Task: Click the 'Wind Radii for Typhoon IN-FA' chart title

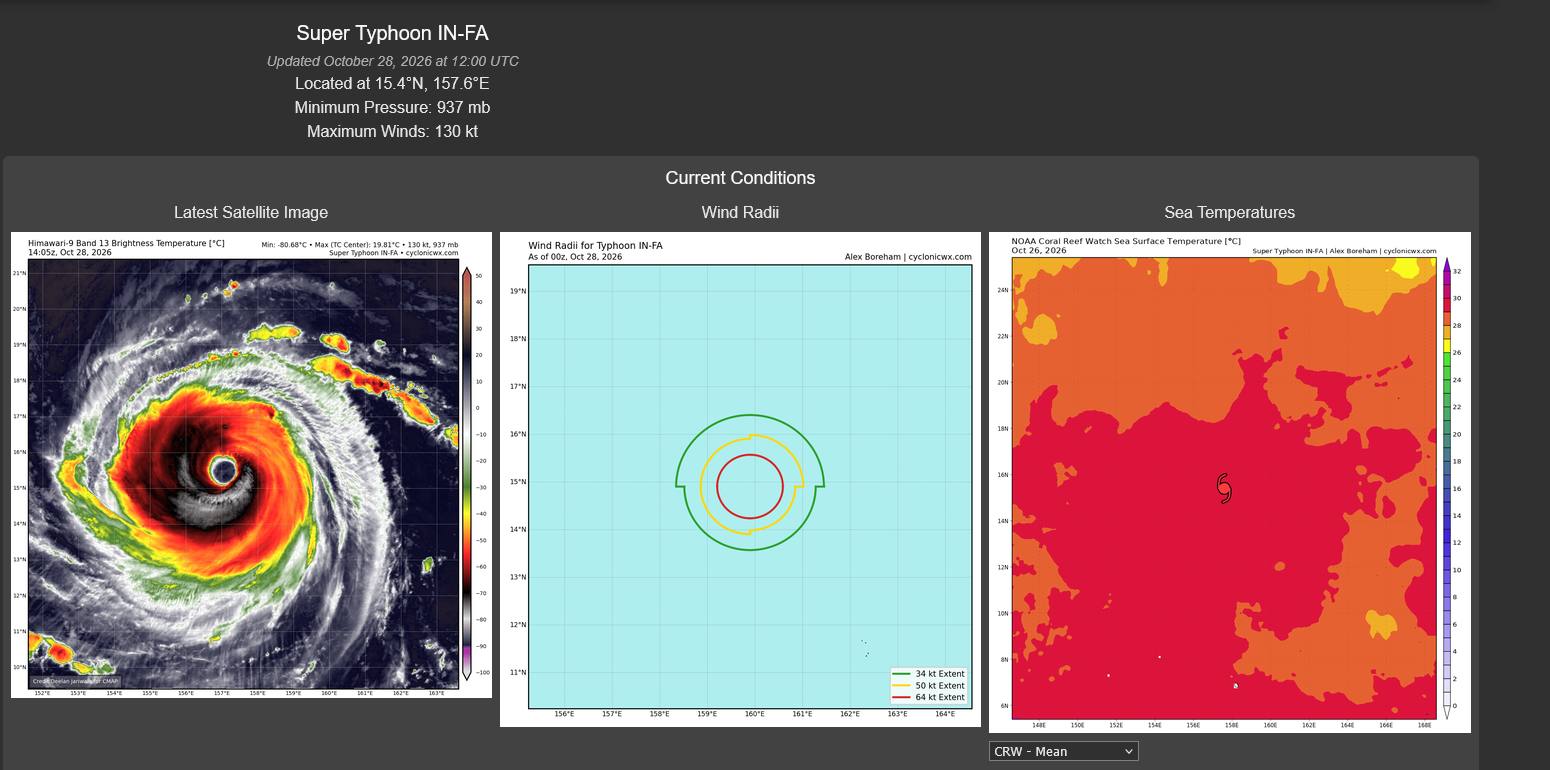Action: pos(595,246)
